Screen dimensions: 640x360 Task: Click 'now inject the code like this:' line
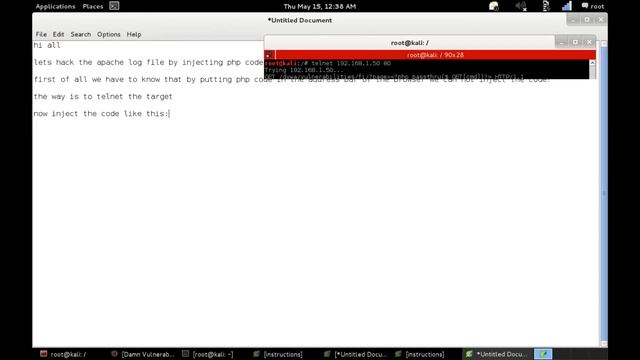pyautogui.click(x=101, y=114)
